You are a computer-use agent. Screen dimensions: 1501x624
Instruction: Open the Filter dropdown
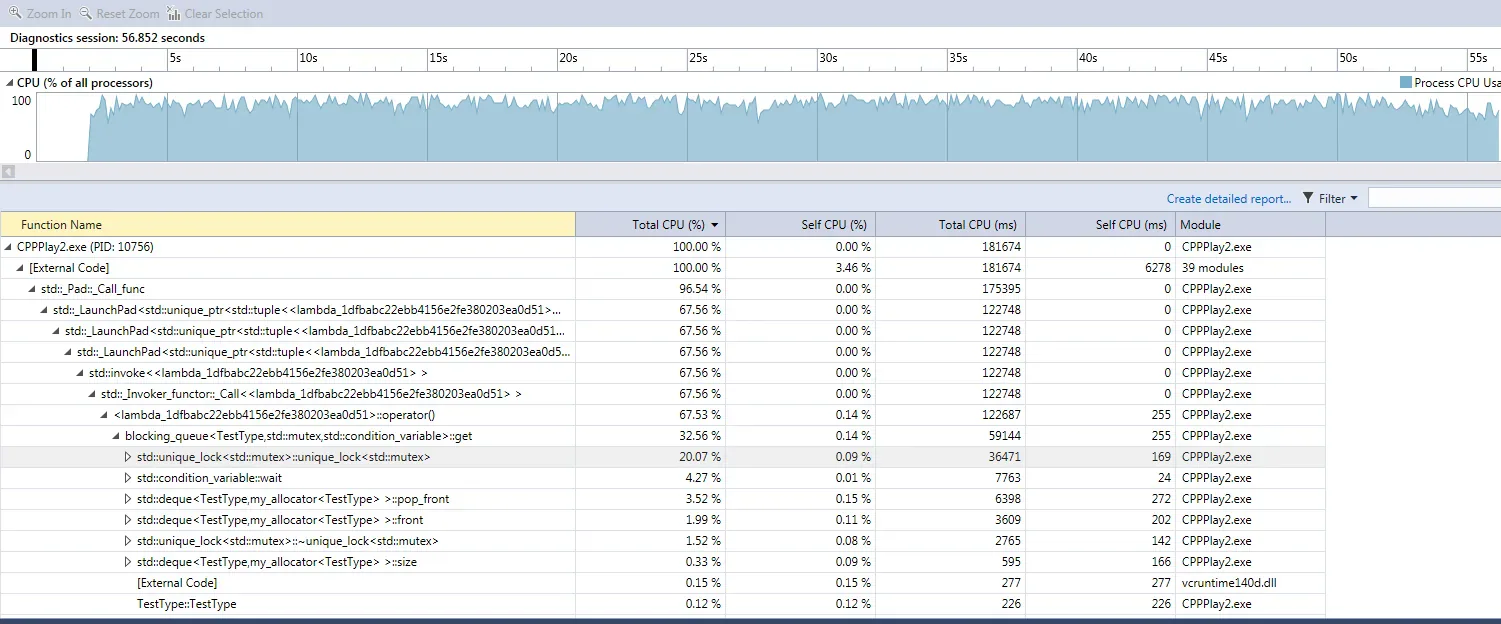[1330, 198]
